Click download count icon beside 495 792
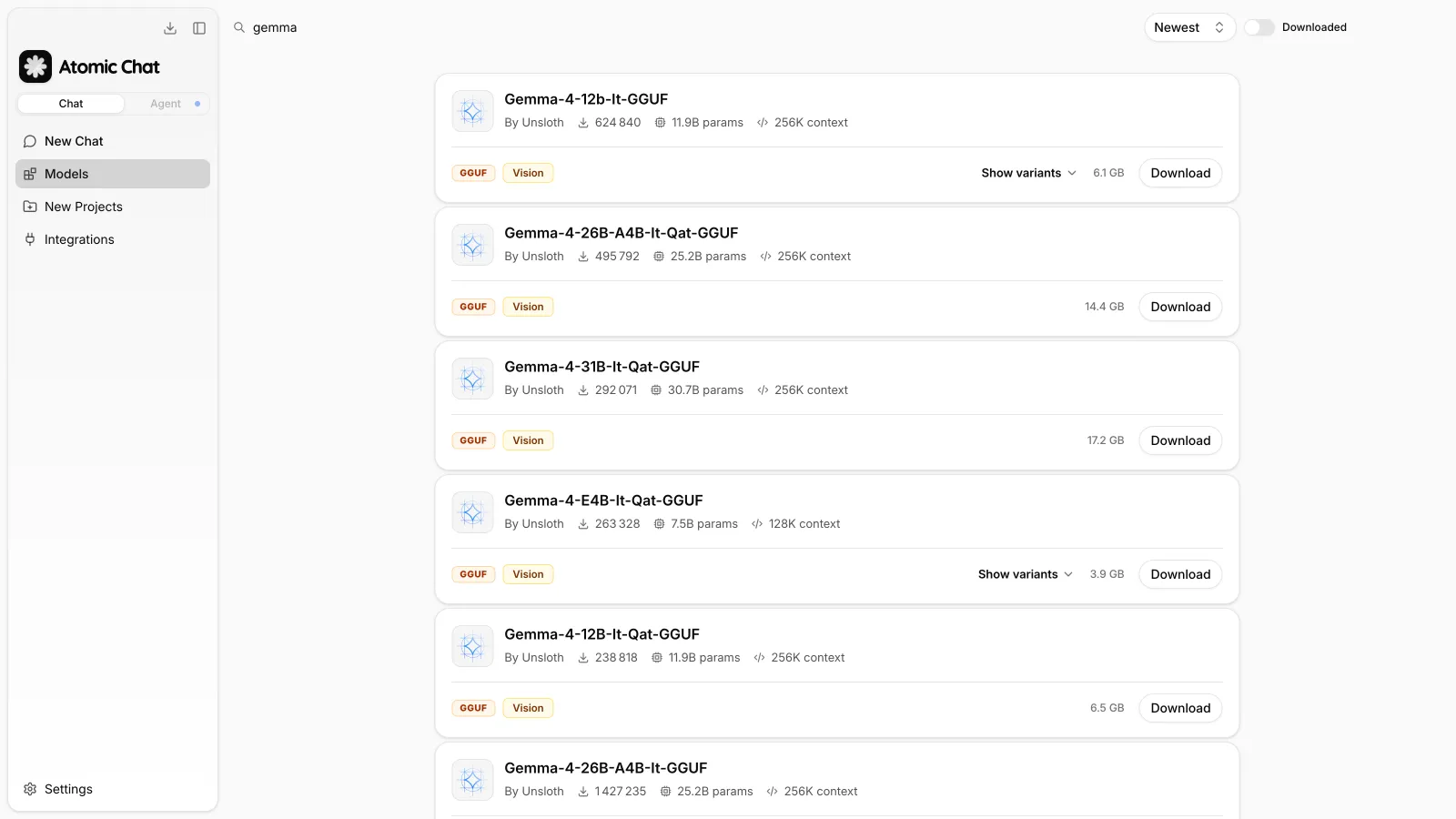Screen dimensions: 1456x819 click(583, 257)
